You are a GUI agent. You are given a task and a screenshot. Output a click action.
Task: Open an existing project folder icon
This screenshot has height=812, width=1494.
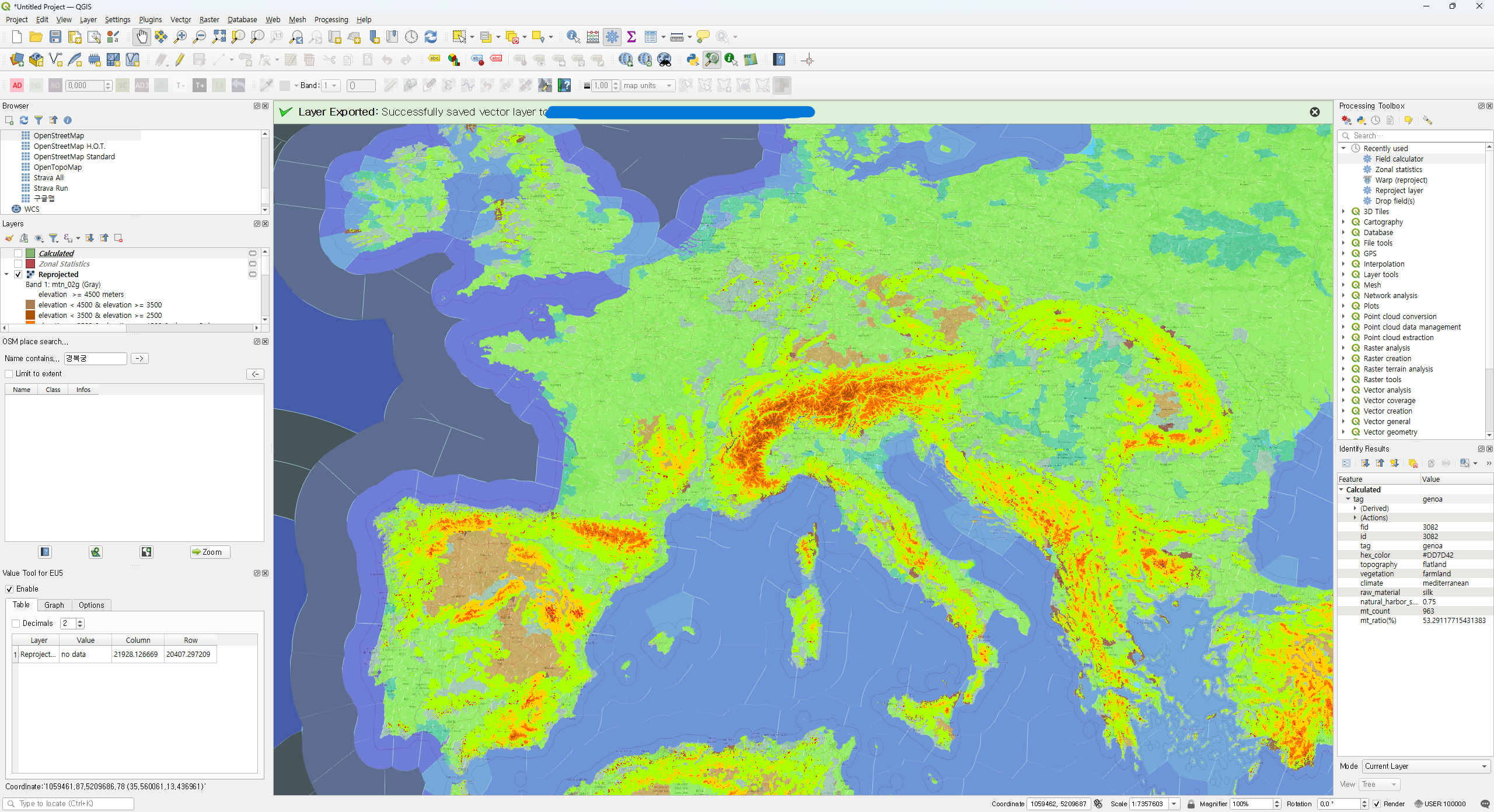tap(36, 37)
